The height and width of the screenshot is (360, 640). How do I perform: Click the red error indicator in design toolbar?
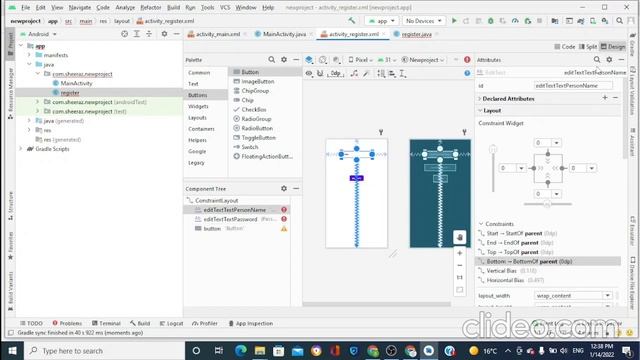467,60
